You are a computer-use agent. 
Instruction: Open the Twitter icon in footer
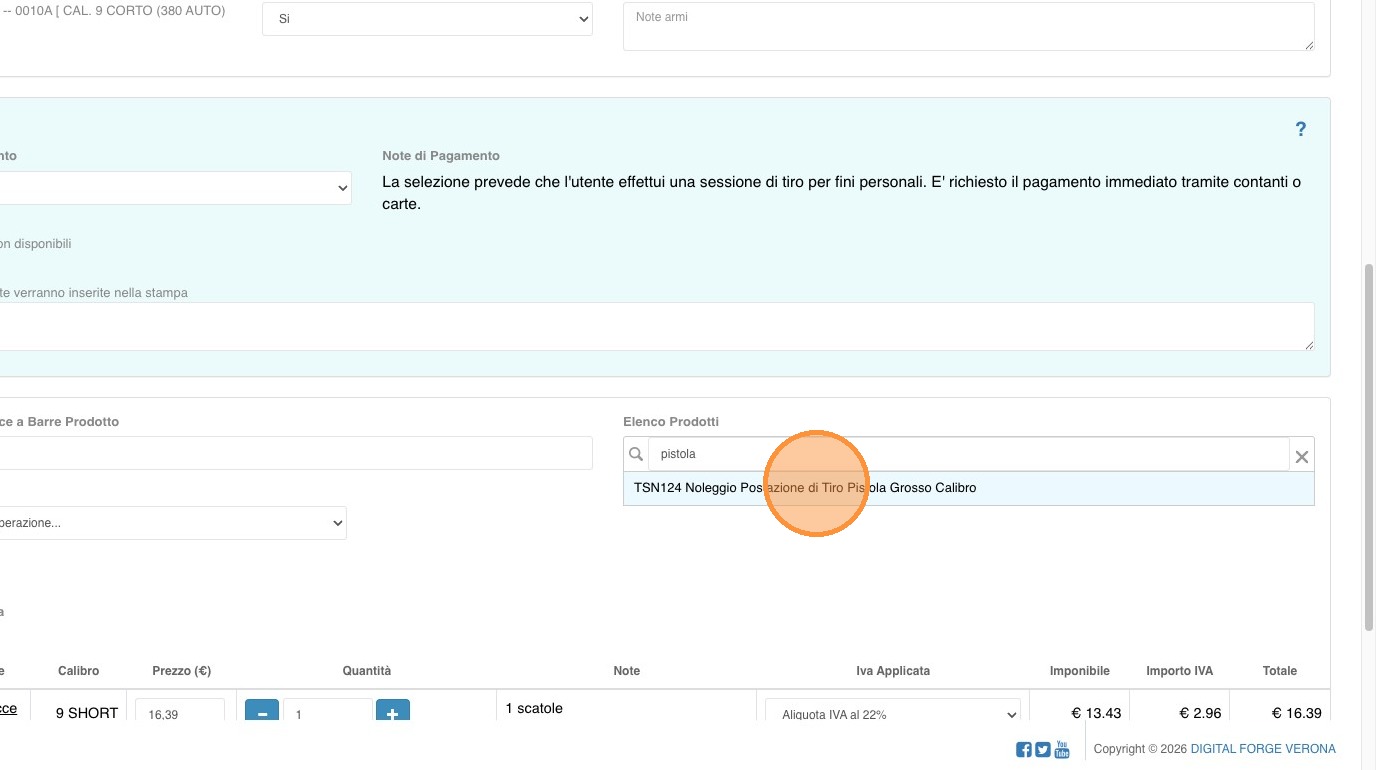[1043, 749]
